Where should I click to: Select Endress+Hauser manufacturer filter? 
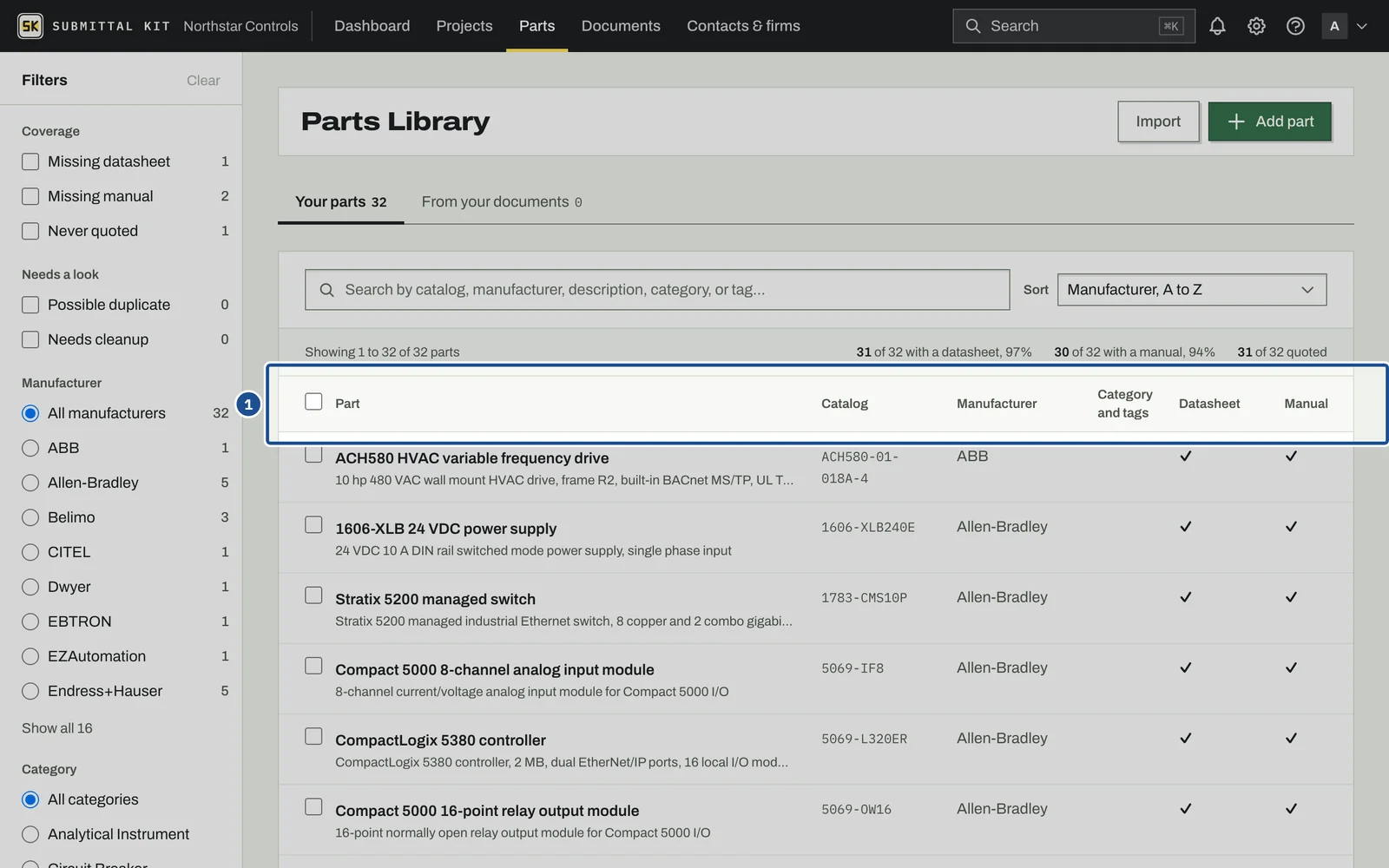pyautogui.click(x=30, y=691)
